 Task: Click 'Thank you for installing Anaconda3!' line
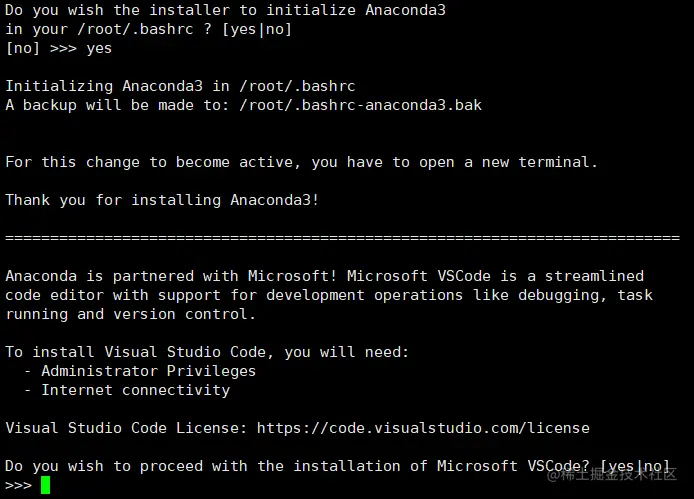(x=162, y=200)
